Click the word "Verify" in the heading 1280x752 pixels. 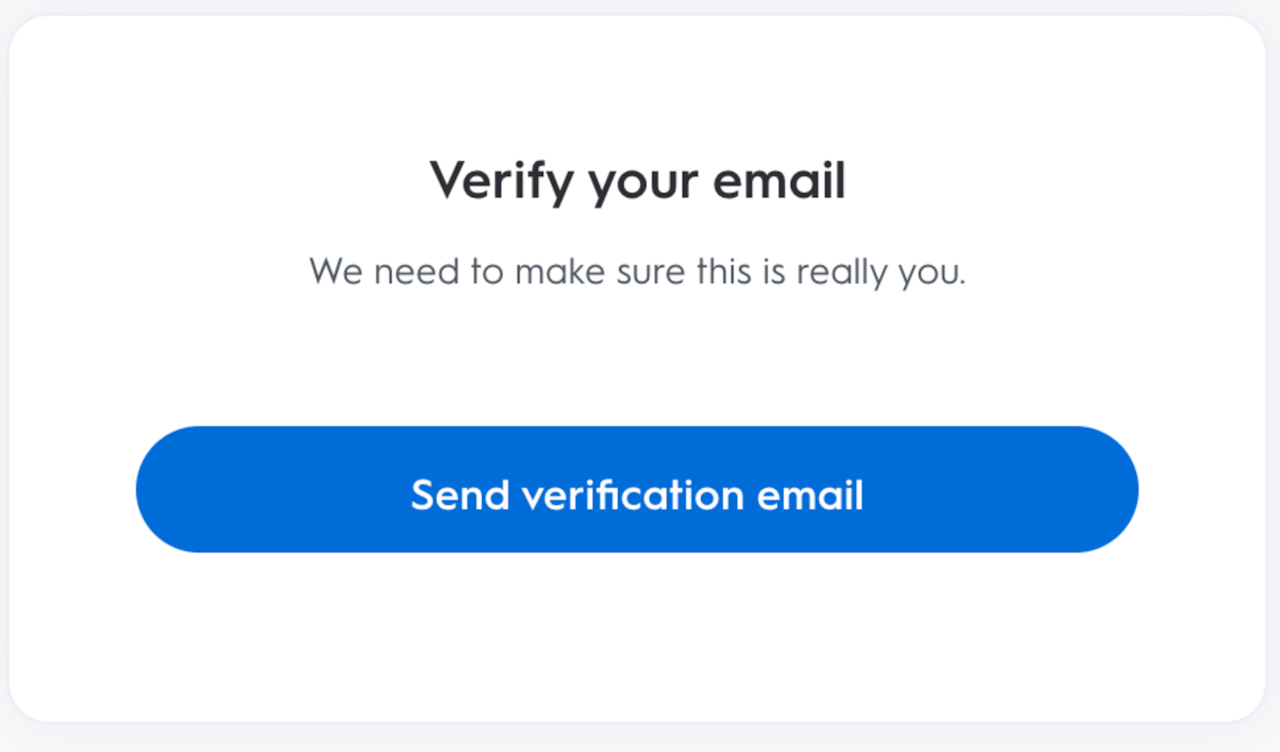click(x=502, y=183)
